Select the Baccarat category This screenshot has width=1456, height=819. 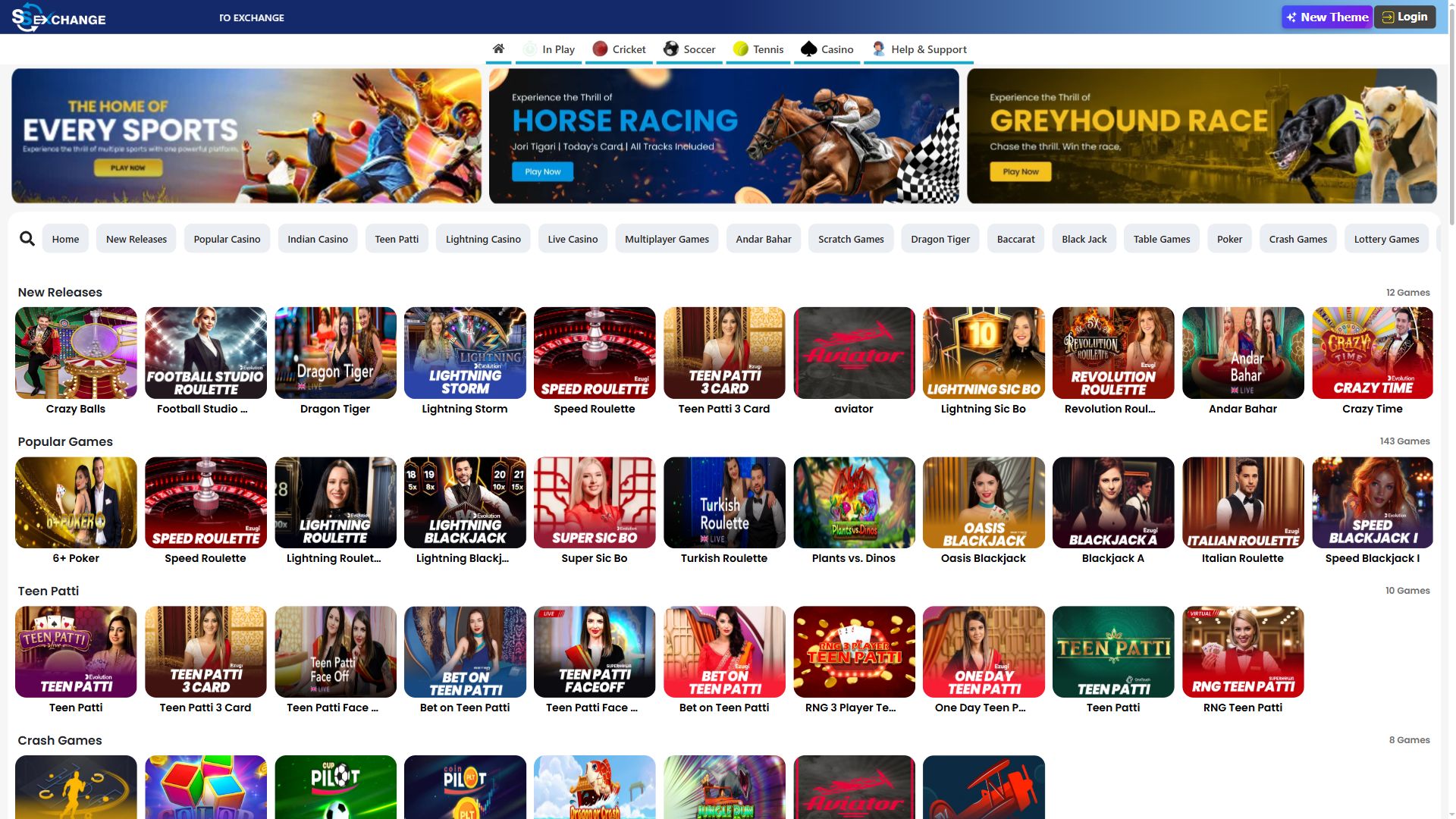tap(1015, 239)
